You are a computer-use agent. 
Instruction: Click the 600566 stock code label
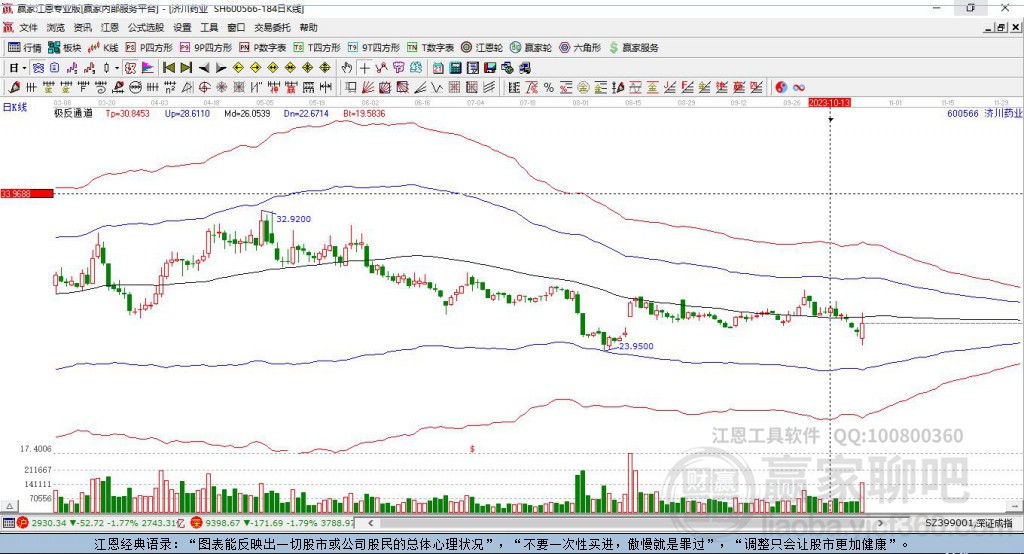[963, 114]
